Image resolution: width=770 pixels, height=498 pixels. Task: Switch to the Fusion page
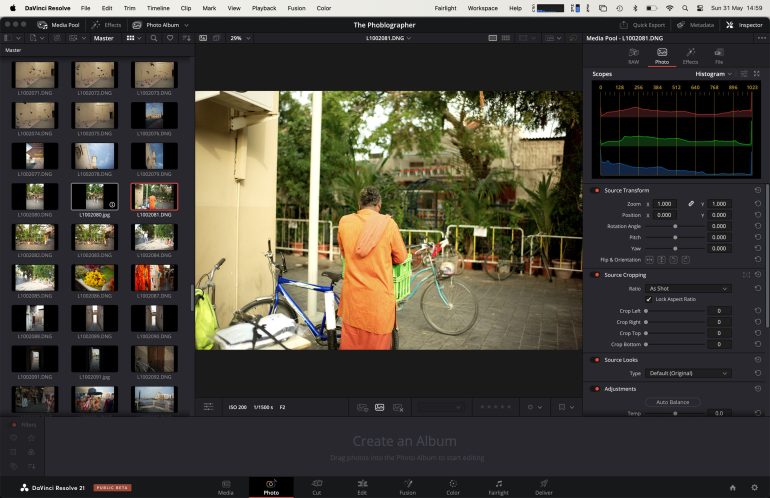[408, 488]
